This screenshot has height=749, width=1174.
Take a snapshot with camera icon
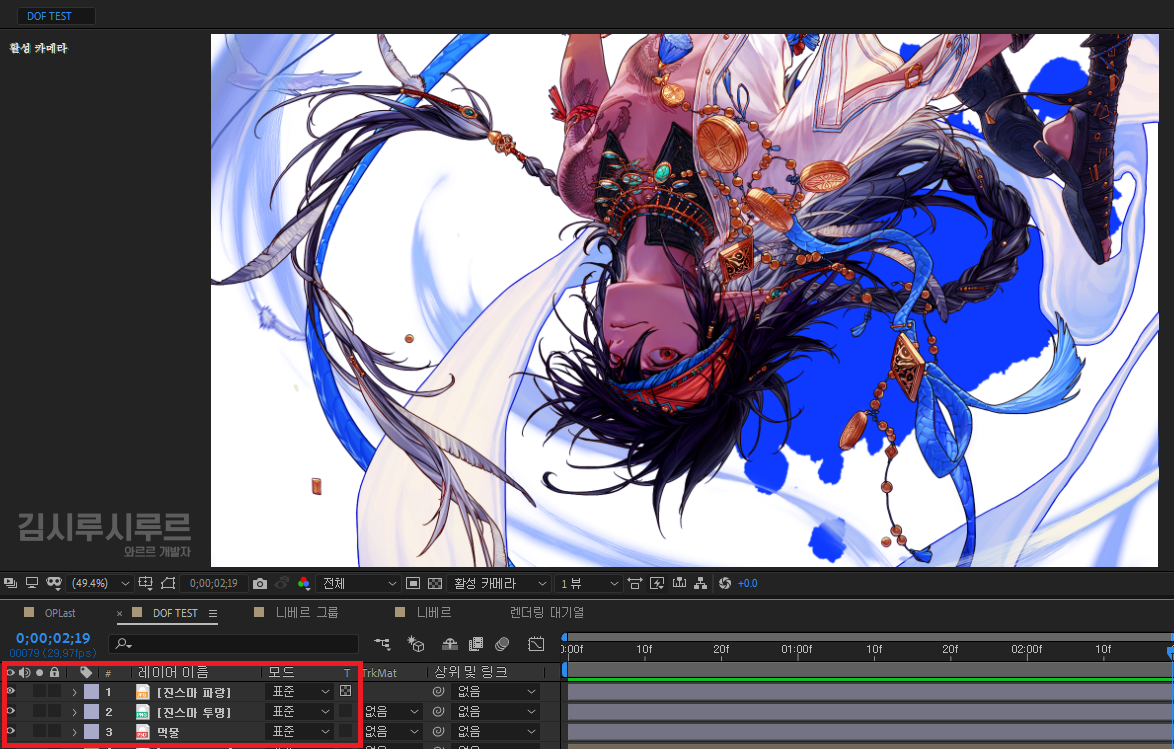260,583
